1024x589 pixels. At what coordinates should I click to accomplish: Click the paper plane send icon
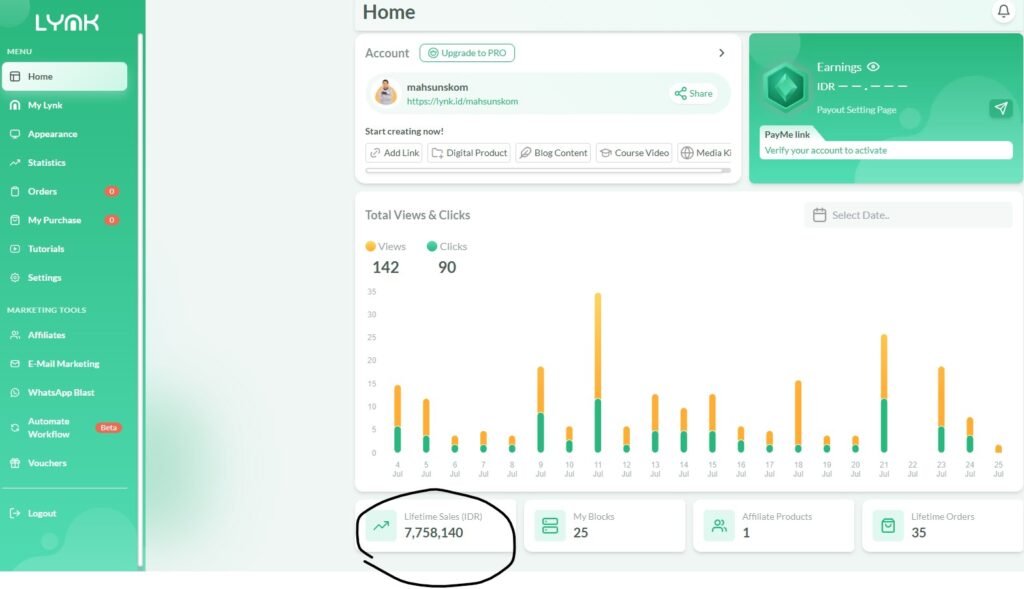coord(1001,108)
